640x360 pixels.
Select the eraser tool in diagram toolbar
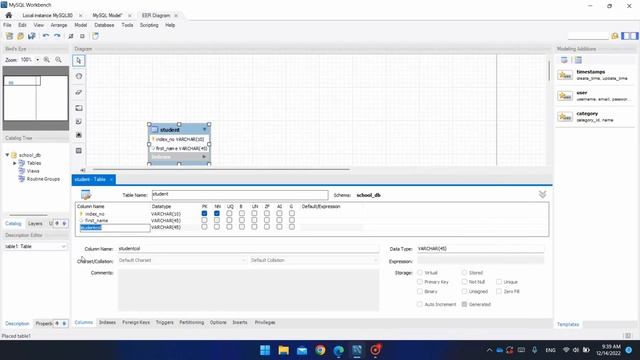point(79,92)
